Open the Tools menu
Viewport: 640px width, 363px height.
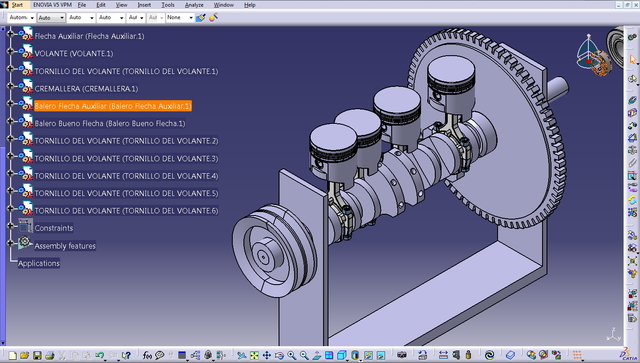(x=168, y=5)
